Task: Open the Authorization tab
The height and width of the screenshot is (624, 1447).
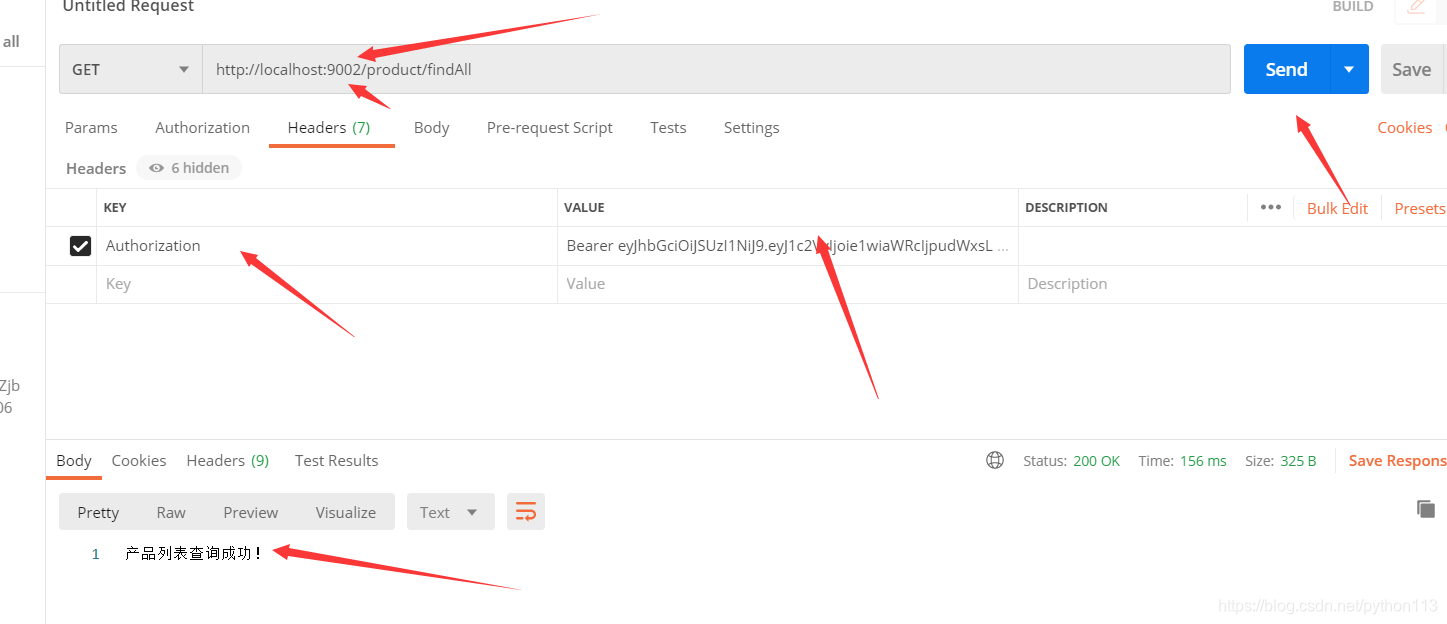Action: coord(202,127)
